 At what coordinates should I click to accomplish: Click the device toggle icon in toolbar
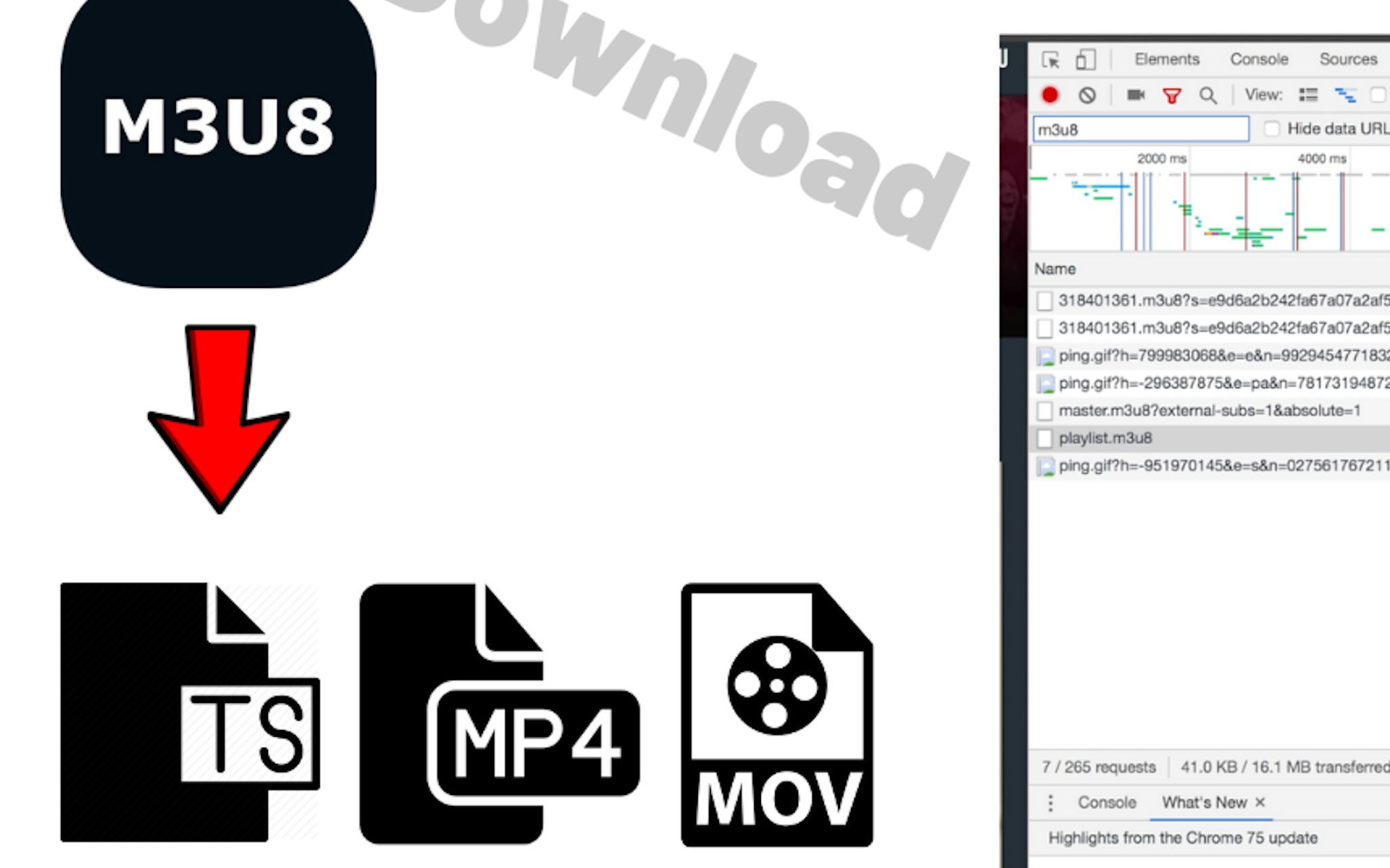point(1083,59)
